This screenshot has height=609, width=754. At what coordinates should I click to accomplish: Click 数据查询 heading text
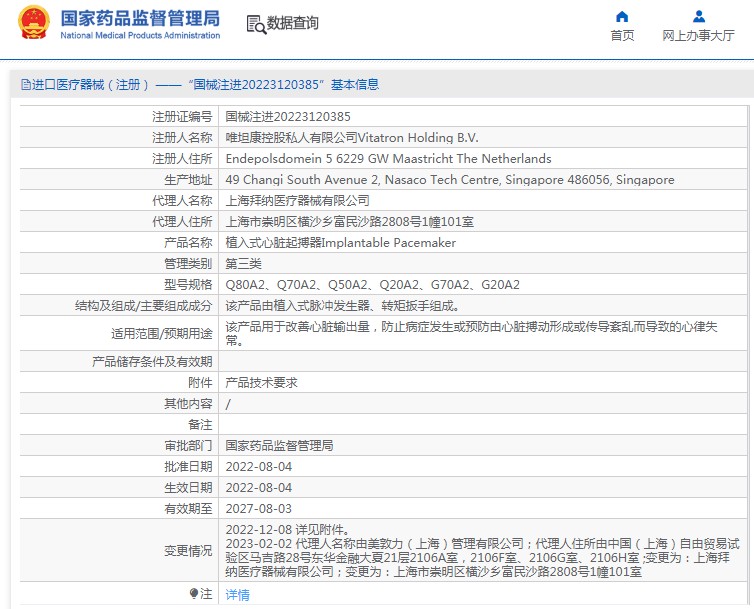click(x=292, y=23)
